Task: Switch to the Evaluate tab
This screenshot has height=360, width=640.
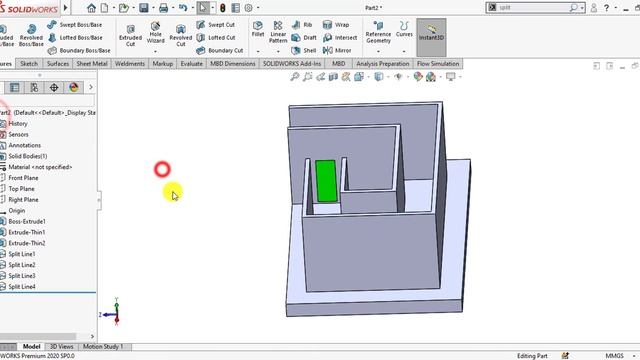Action: 191,64
